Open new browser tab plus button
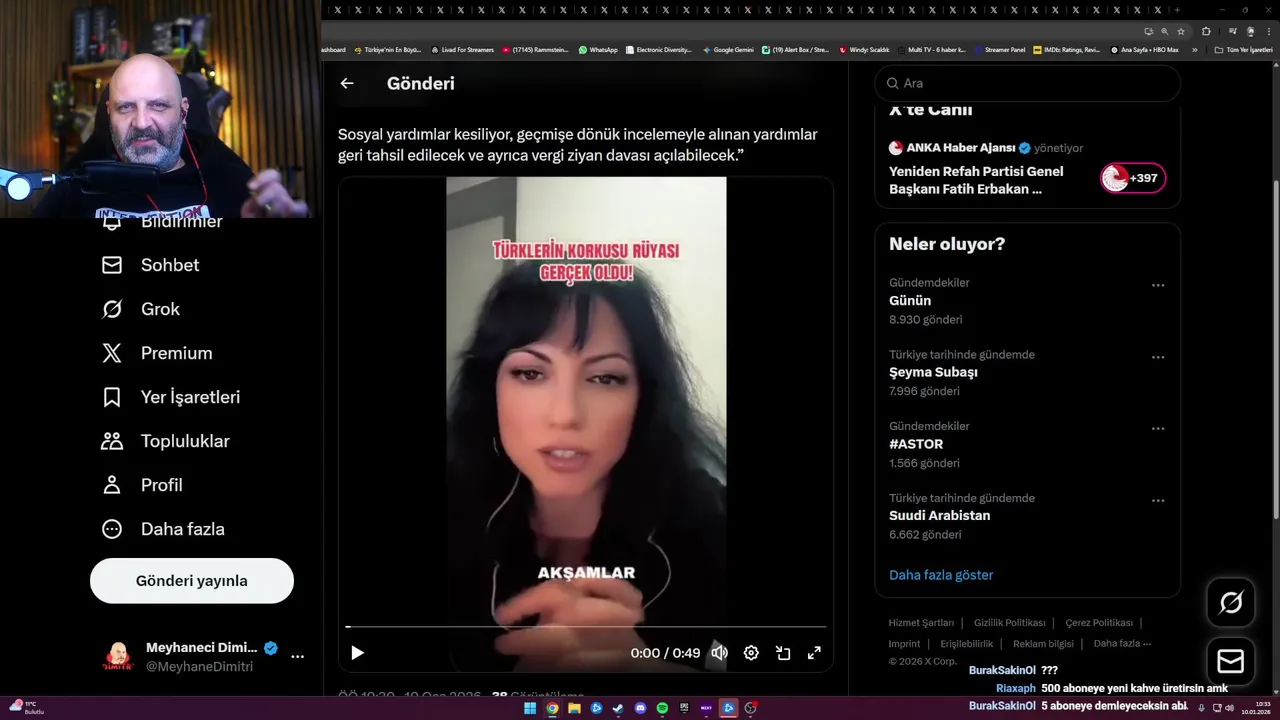Screen dimensions: 1280x720 tap(1177, 9)
